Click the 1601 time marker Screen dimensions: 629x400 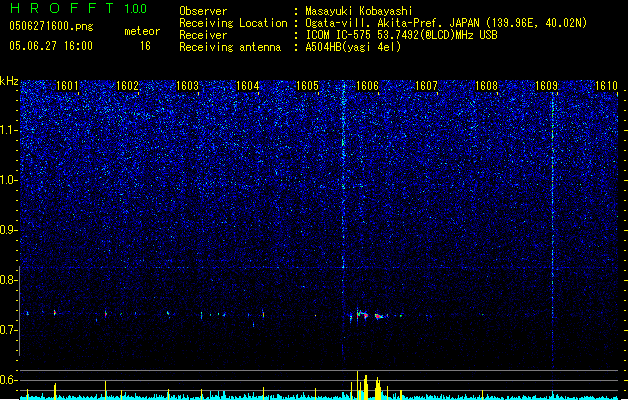tap(67, 86)
